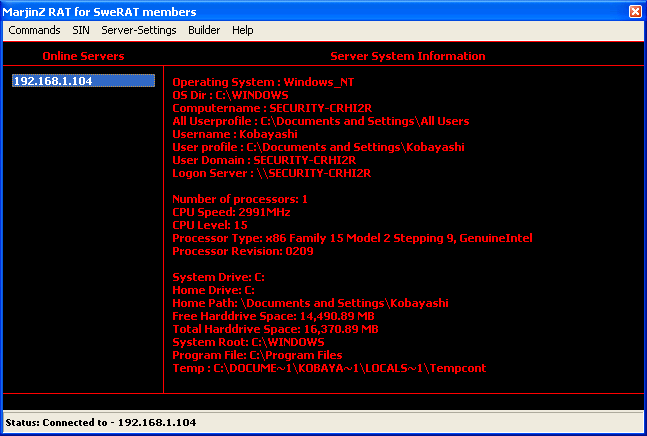The image size is (647, 436).
Task: Click the Connected status bar text
Action: 100,423
